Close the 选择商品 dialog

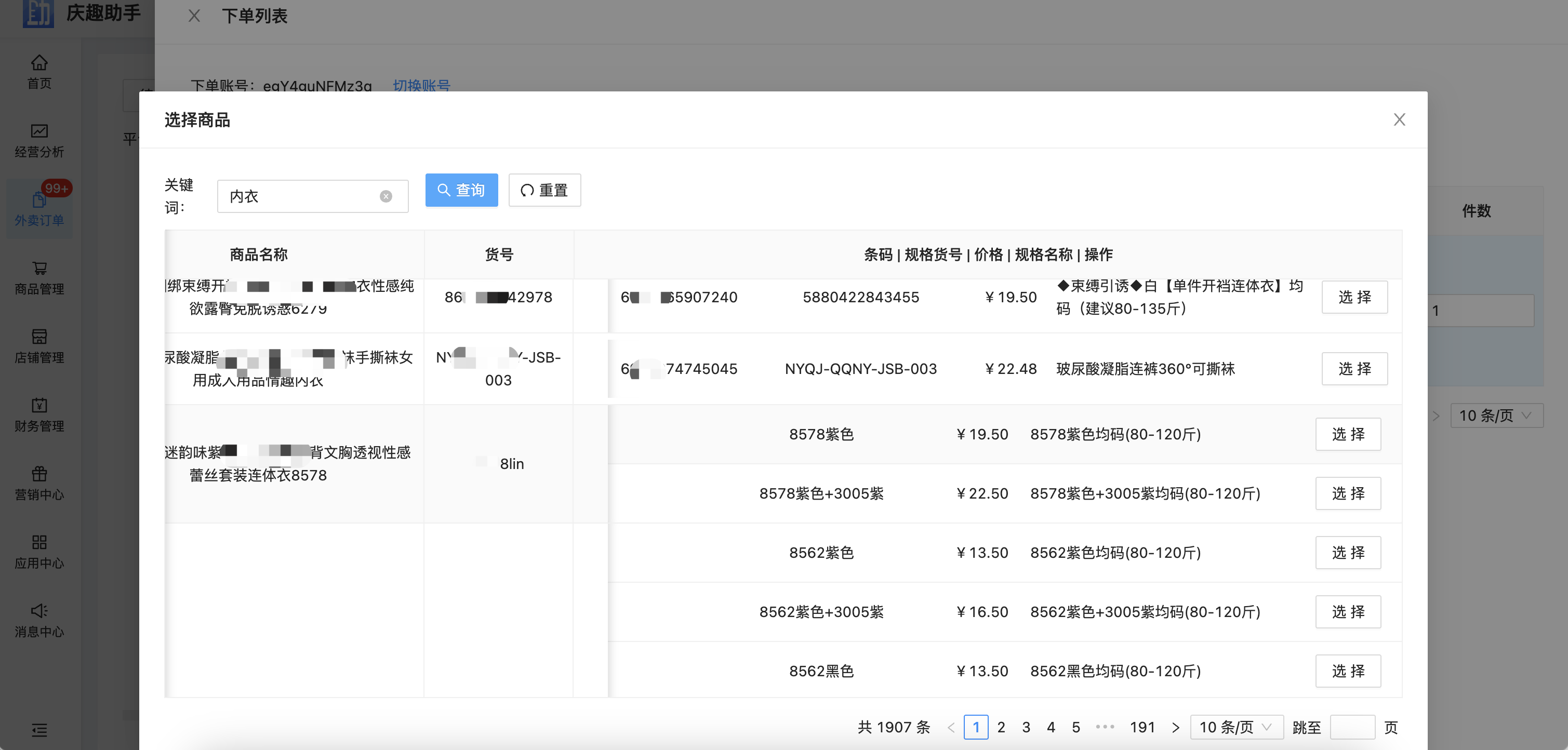click(x=1399, y=120)
